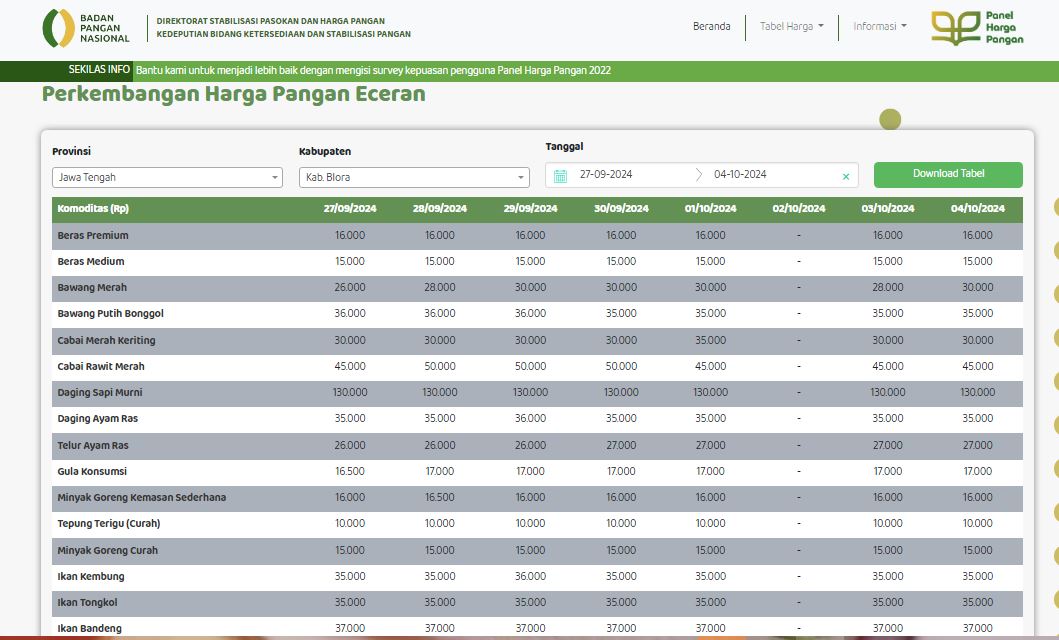Click the Badan Pangan Nasional logo

[86, 28]
